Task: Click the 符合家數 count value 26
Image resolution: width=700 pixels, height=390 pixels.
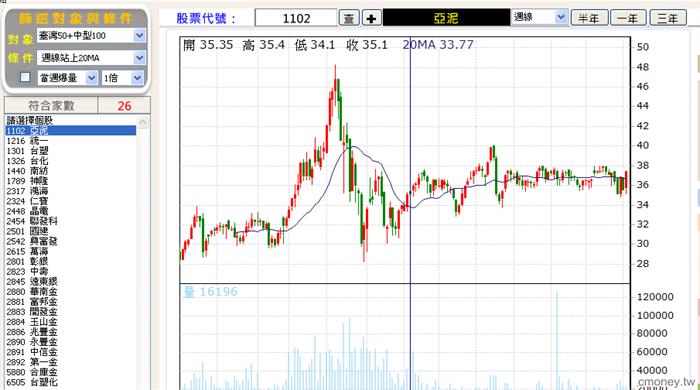Action: point(124,106)
